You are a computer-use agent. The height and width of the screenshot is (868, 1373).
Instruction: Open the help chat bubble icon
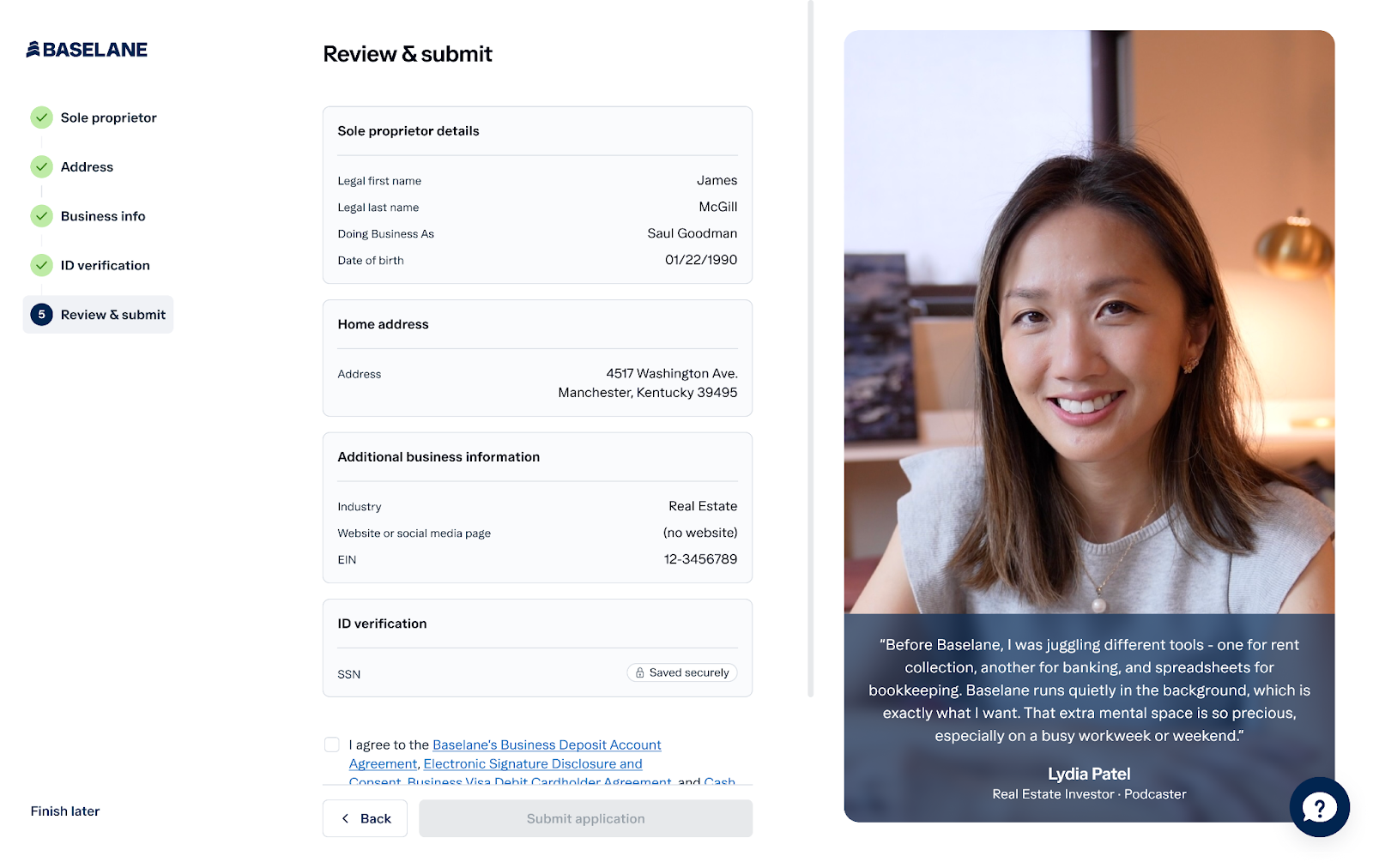tap(1319, 807)
